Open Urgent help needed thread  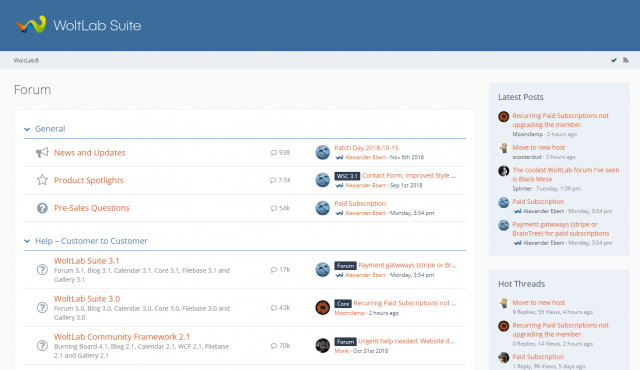tap(407, 341)
